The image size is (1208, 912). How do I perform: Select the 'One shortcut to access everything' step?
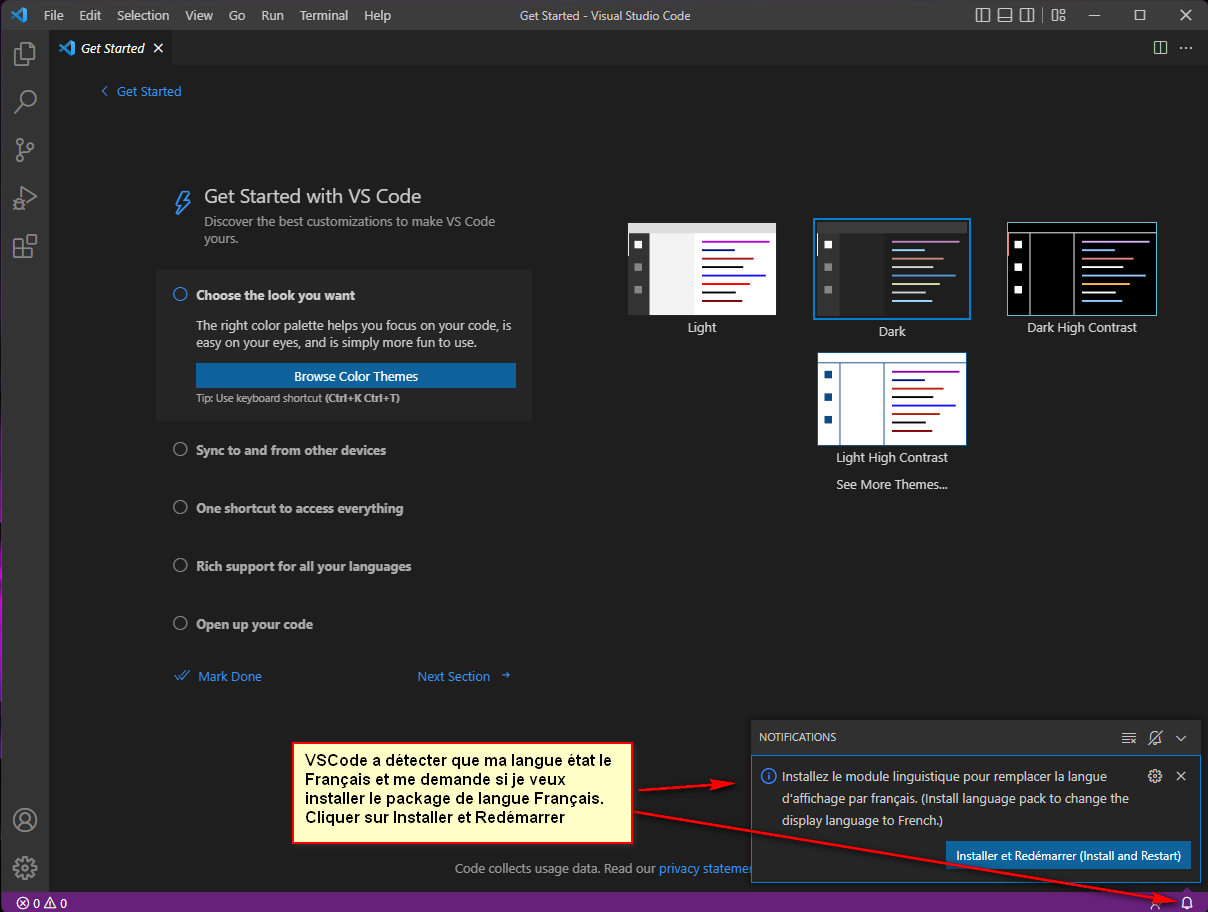click(x=299, y=508)
